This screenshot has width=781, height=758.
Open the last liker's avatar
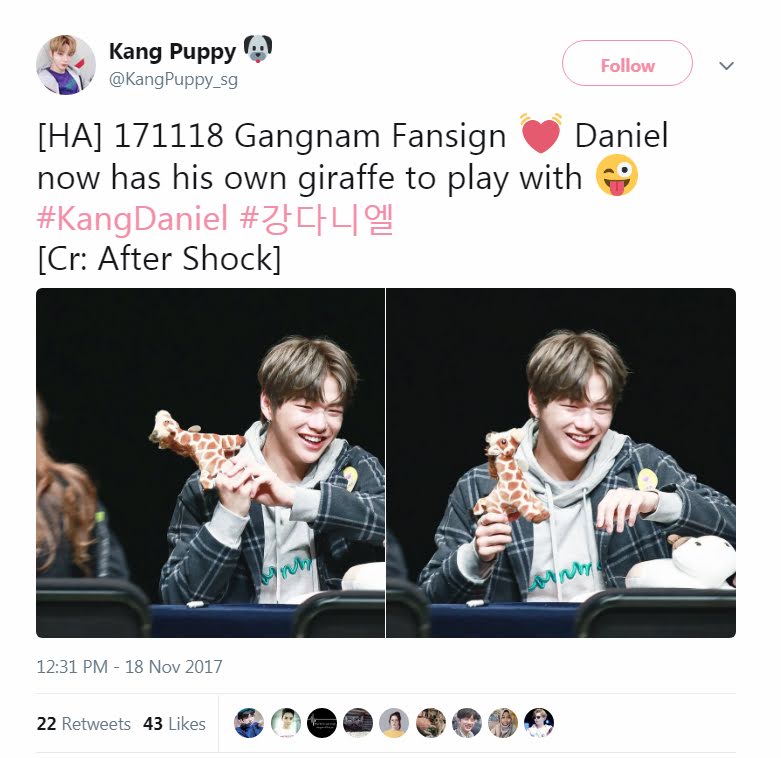pos(539,723)
